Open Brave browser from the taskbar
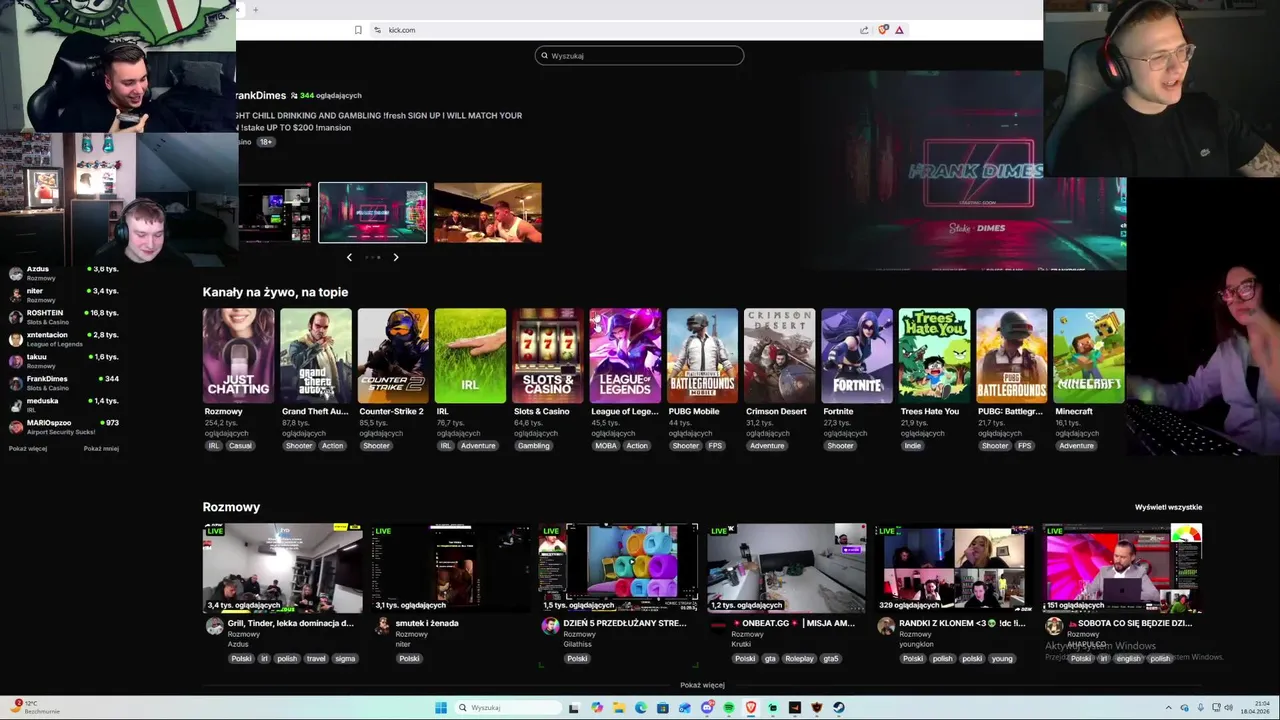 (x=751, y=708)
